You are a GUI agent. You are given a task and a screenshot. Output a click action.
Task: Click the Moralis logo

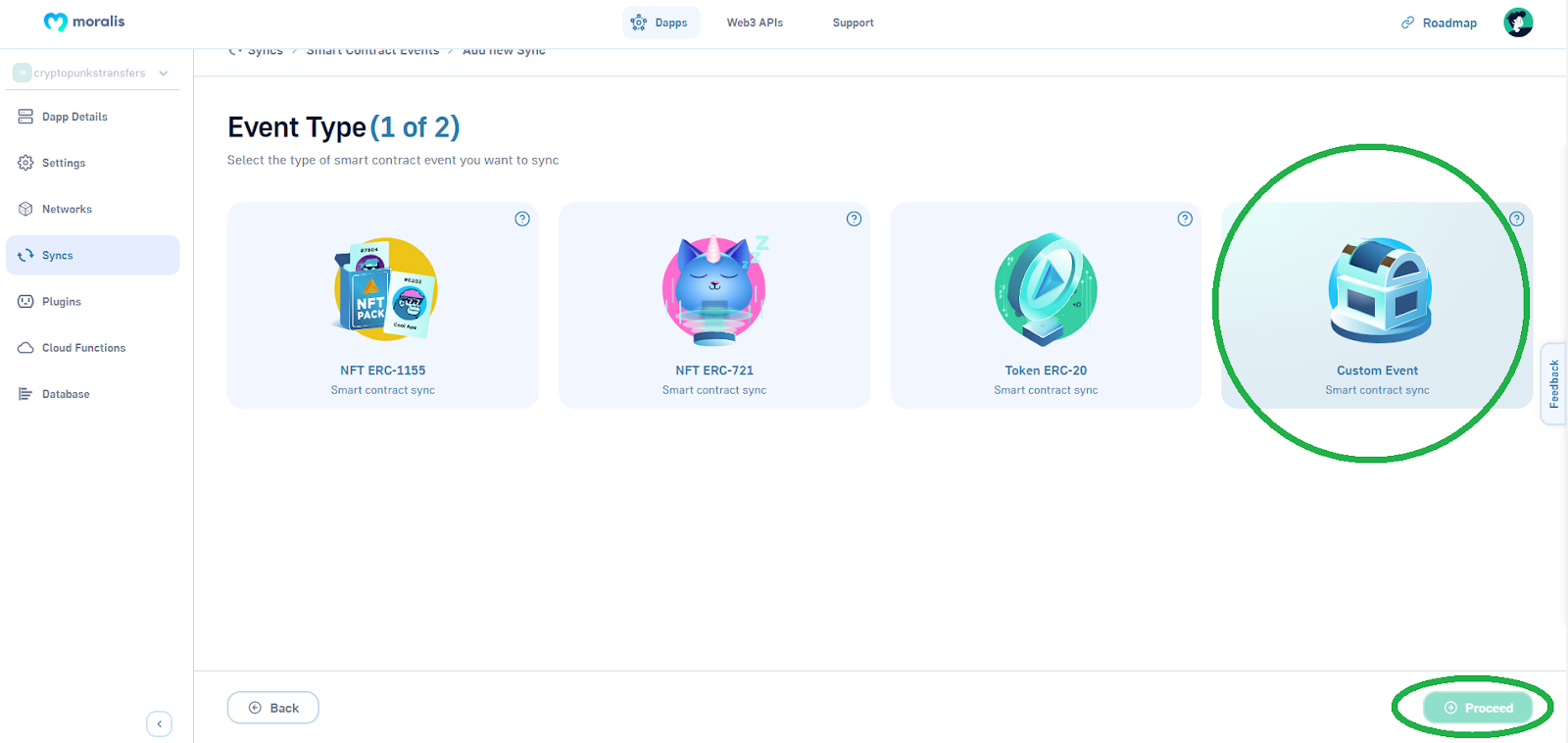pyautogui.click(x=84, y=22)
